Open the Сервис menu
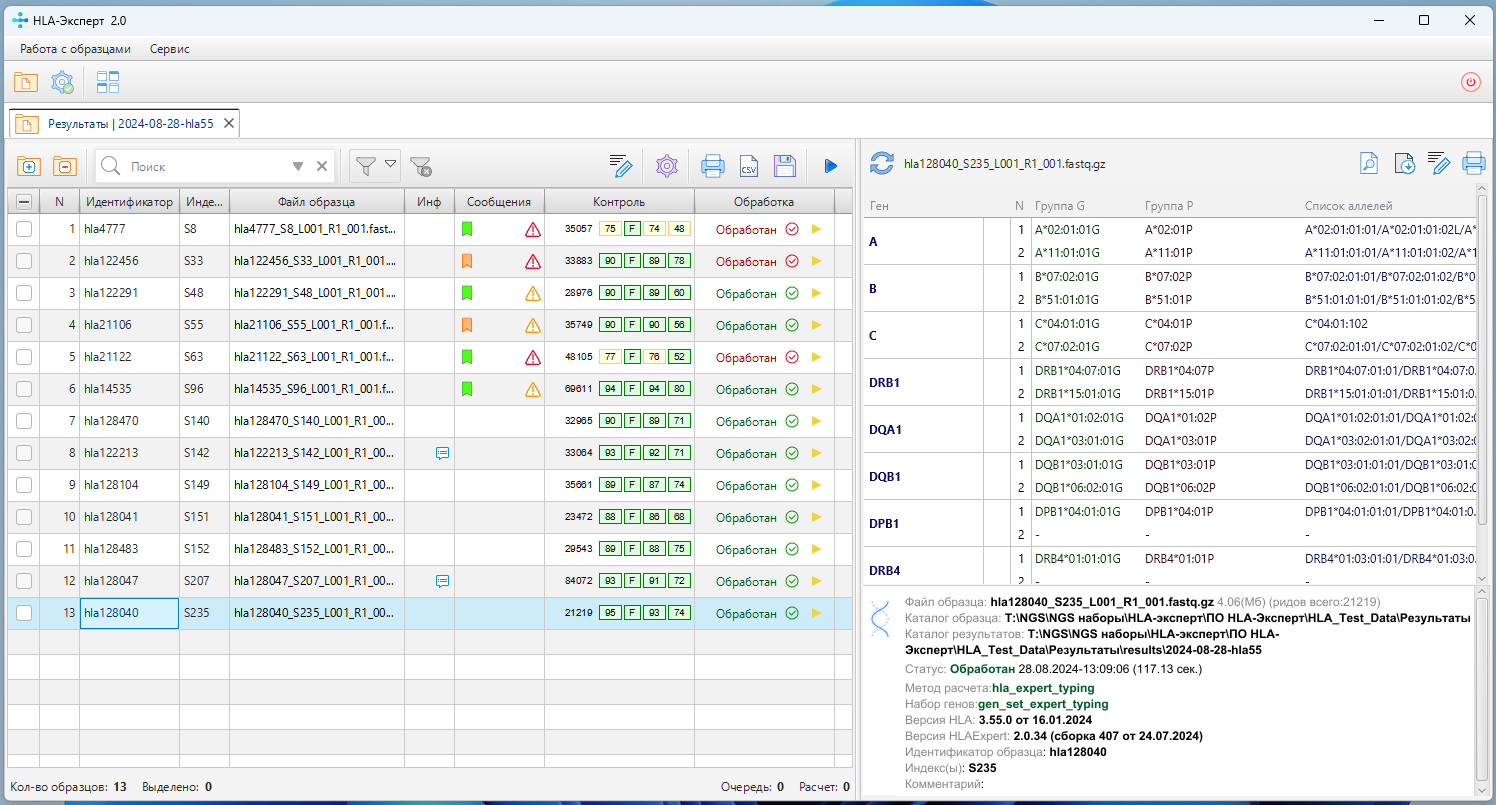Screen dimensions: 1496x805 169,48
